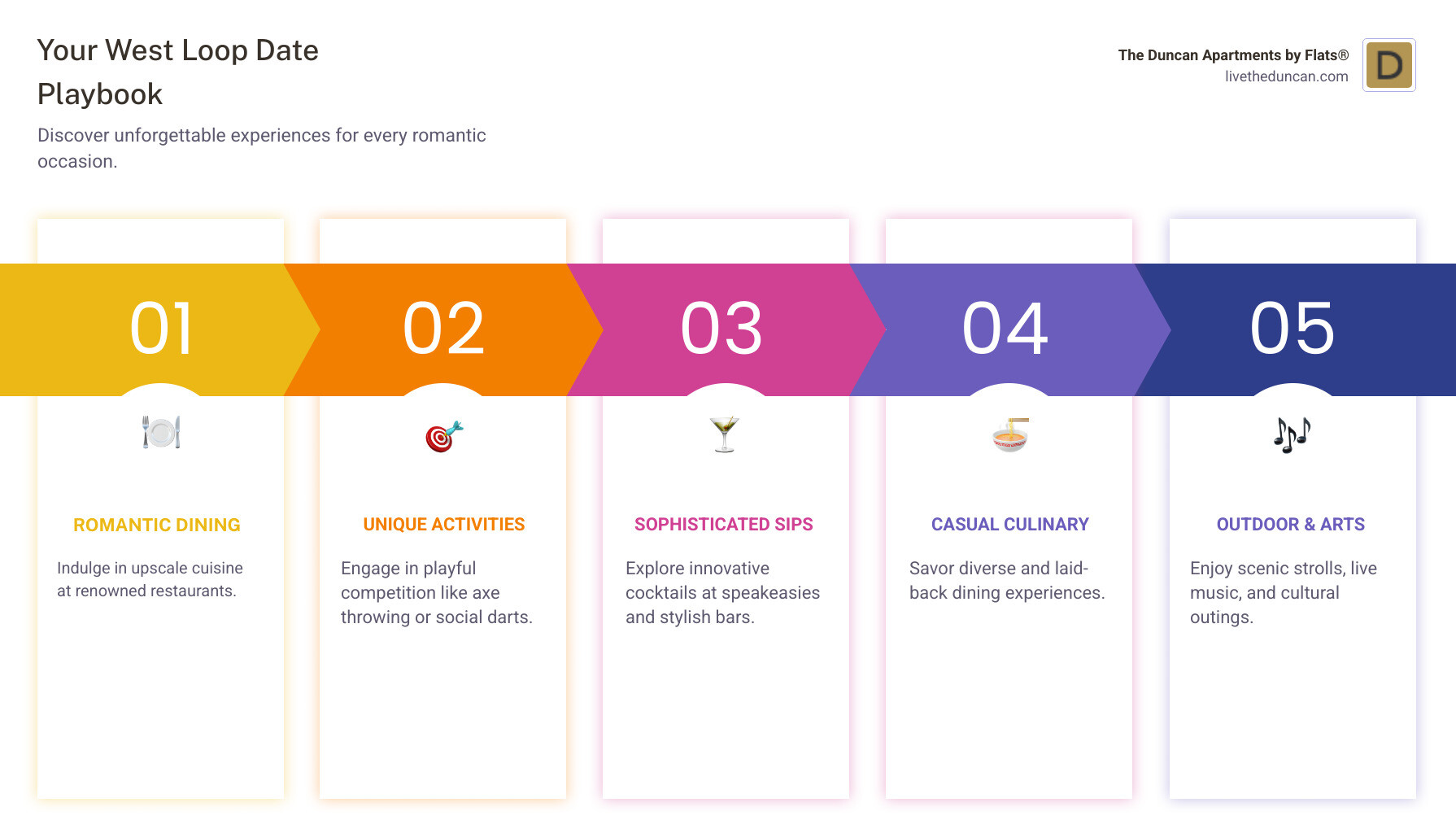Click the Romantic Dining heading
This screenshot has width=1456, height=833.
(x=157, y=526)
